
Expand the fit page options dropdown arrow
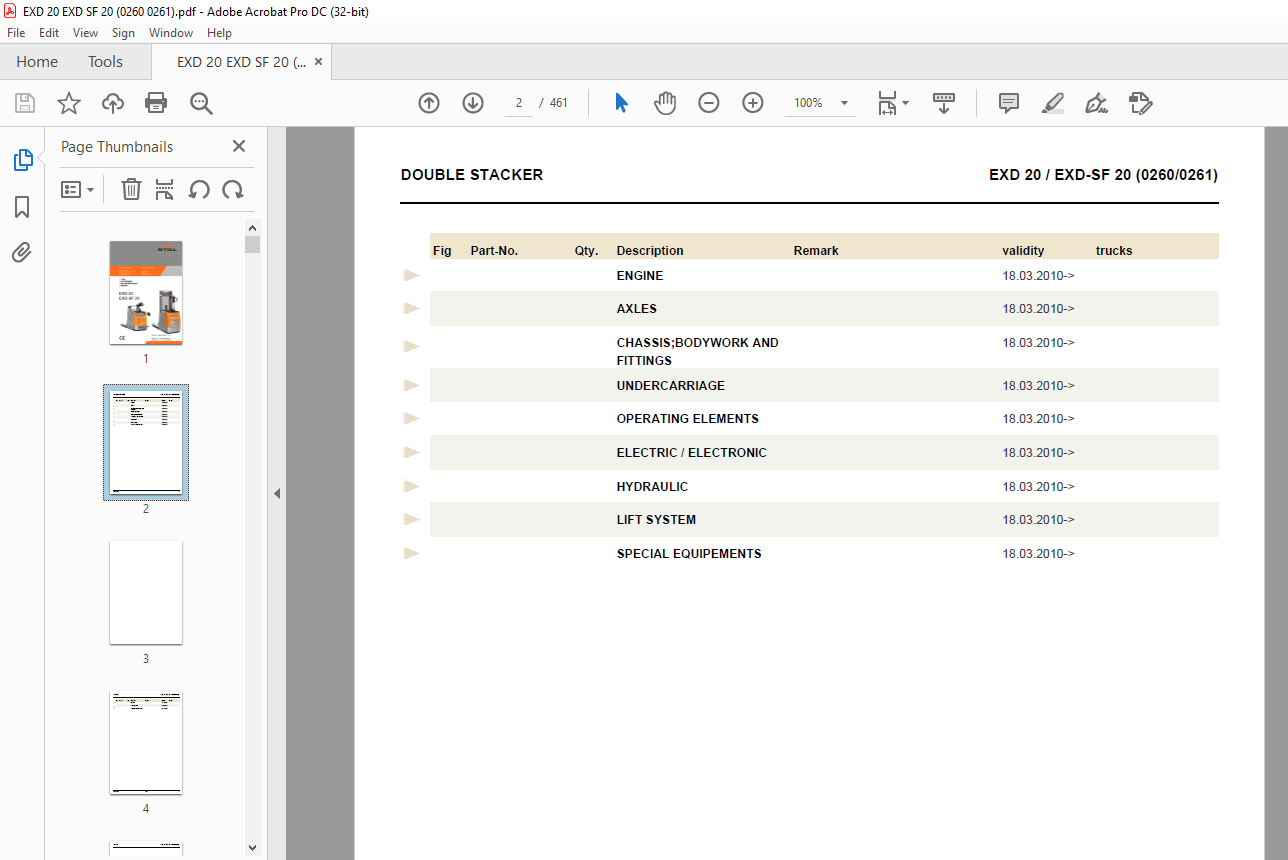(905, 103)
